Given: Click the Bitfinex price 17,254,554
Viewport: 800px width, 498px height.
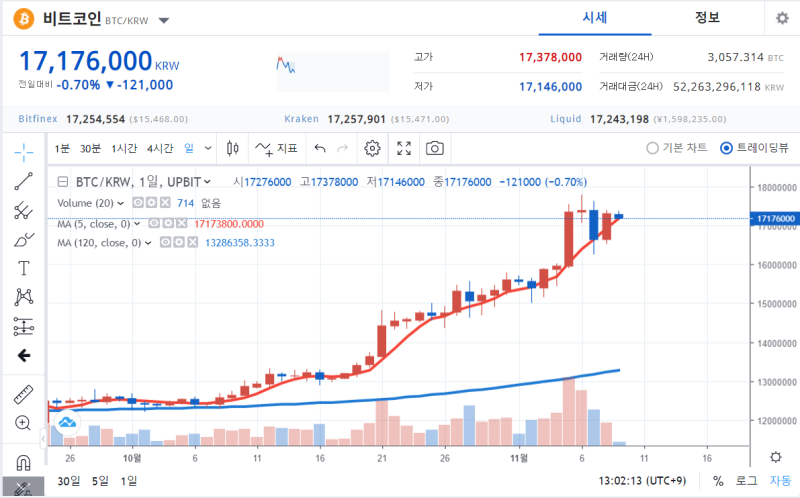Looking at the screenshot, I should click(95, 119).
